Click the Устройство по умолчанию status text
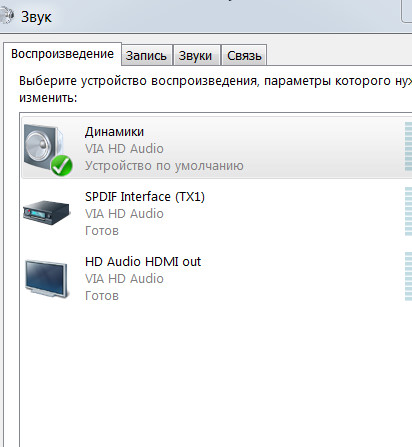 pos(164,166)
